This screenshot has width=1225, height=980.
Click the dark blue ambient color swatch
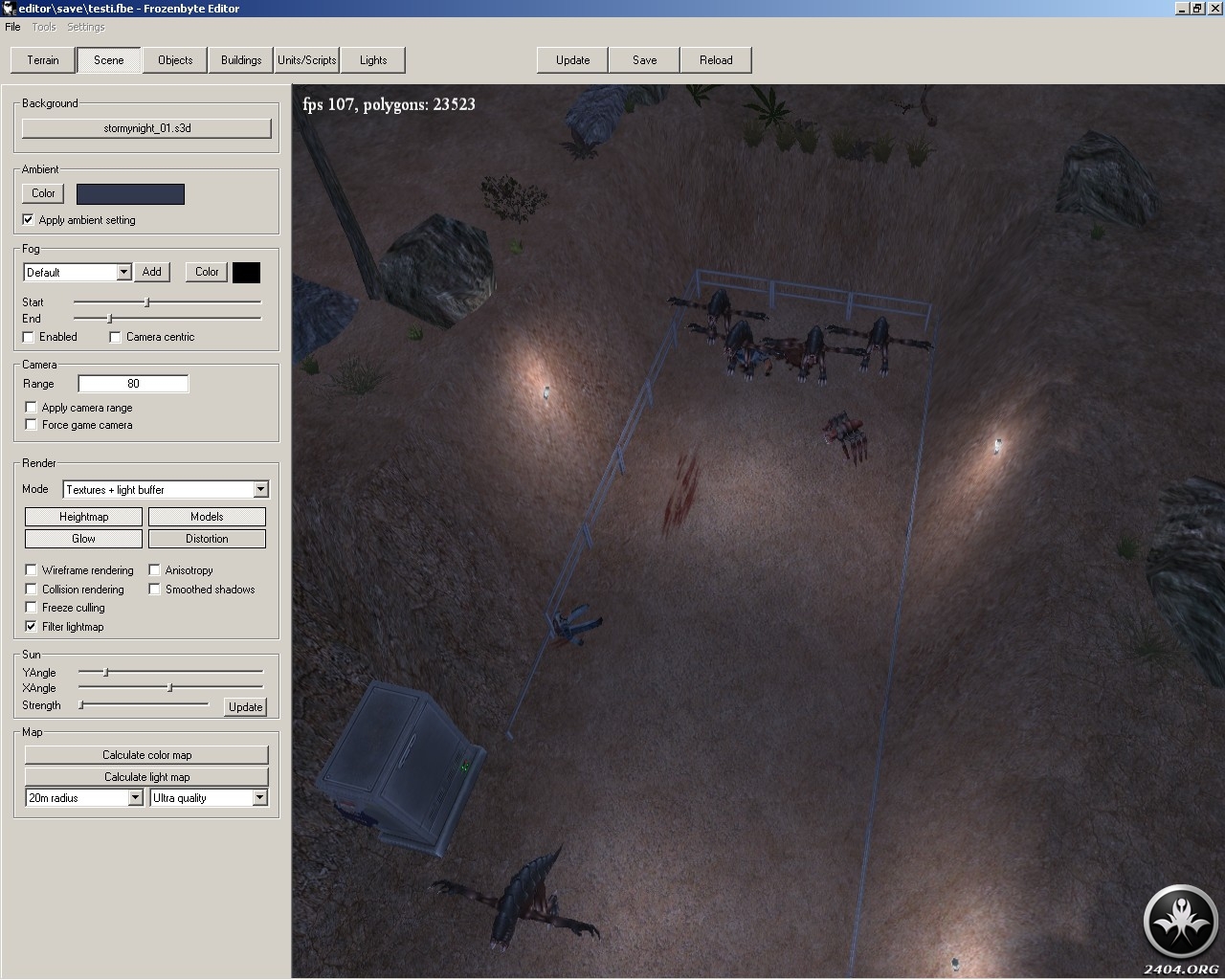coord(130,194)
